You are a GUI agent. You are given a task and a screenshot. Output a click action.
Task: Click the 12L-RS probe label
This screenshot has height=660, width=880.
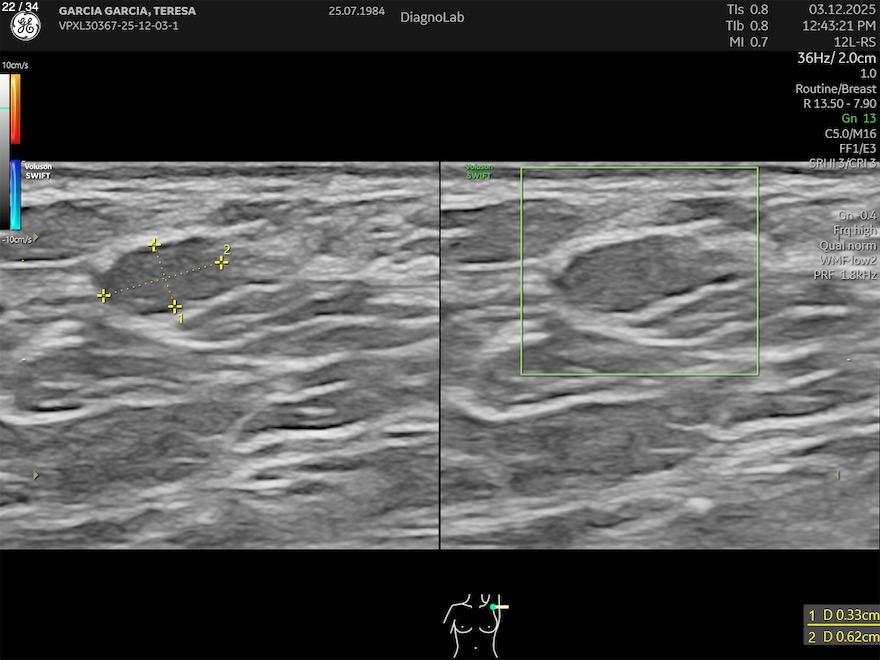[x=856, y=41]
